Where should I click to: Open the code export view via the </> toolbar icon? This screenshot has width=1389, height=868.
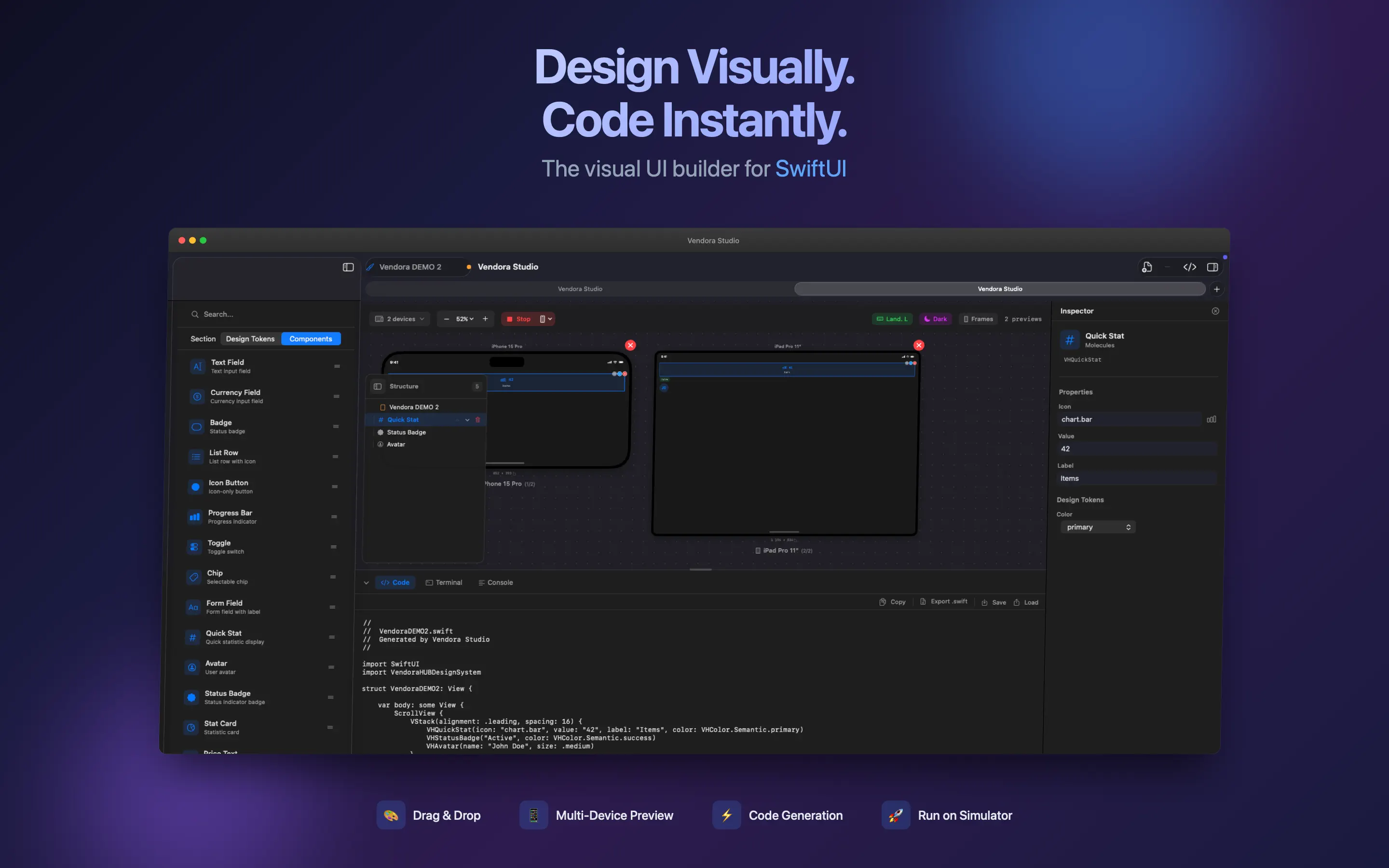(1190, 266)
